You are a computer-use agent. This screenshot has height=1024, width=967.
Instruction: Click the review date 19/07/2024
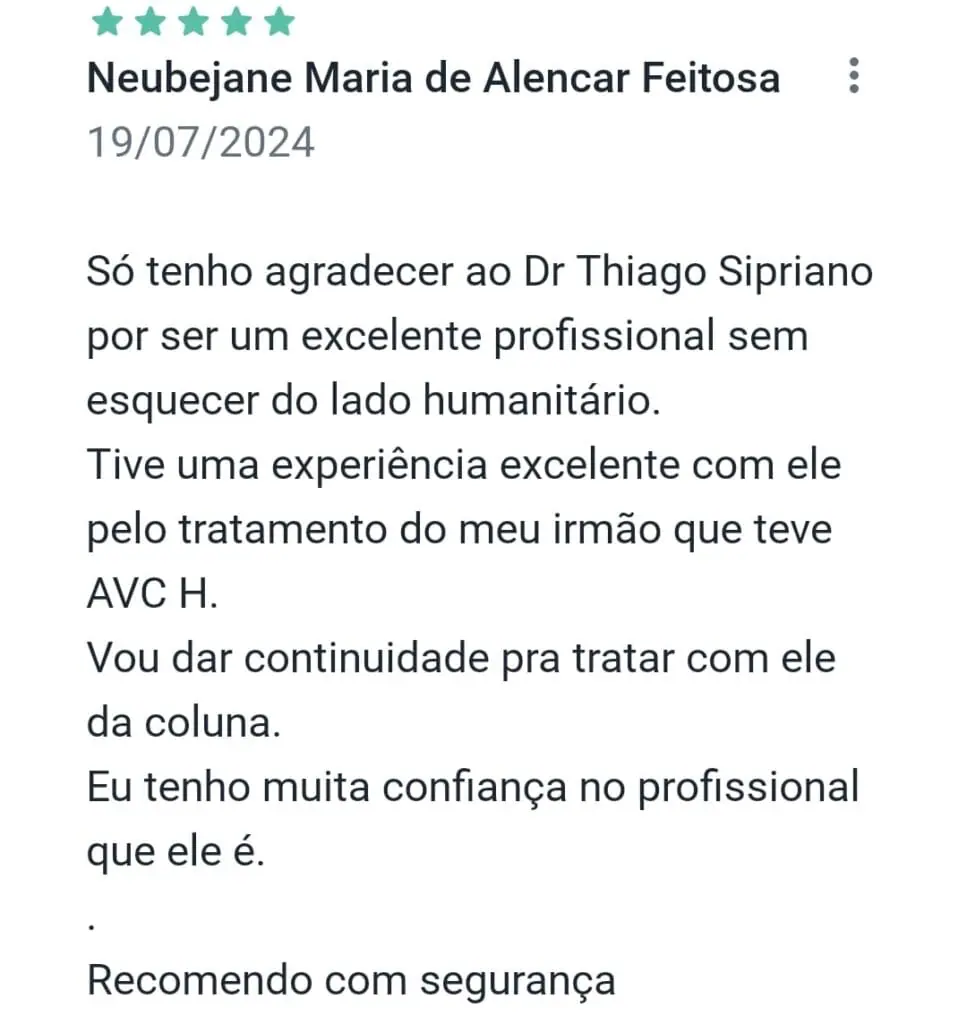click(201, 142)
